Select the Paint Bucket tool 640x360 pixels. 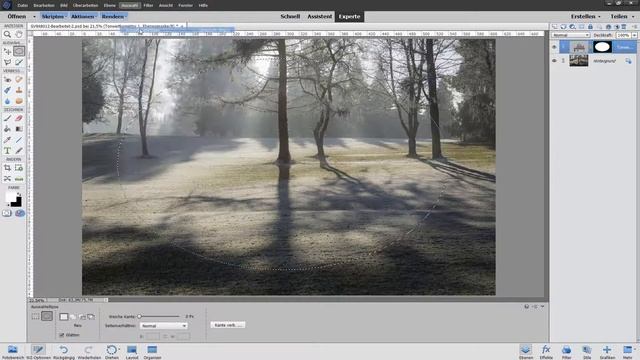pyautogui.click(x=7, y=129)
